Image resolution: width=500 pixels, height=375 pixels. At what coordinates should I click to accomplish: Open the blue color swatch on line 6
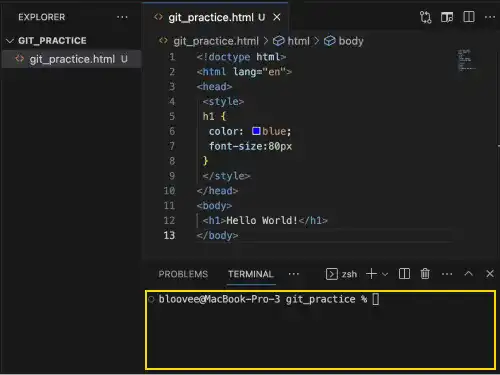point(256,131)
